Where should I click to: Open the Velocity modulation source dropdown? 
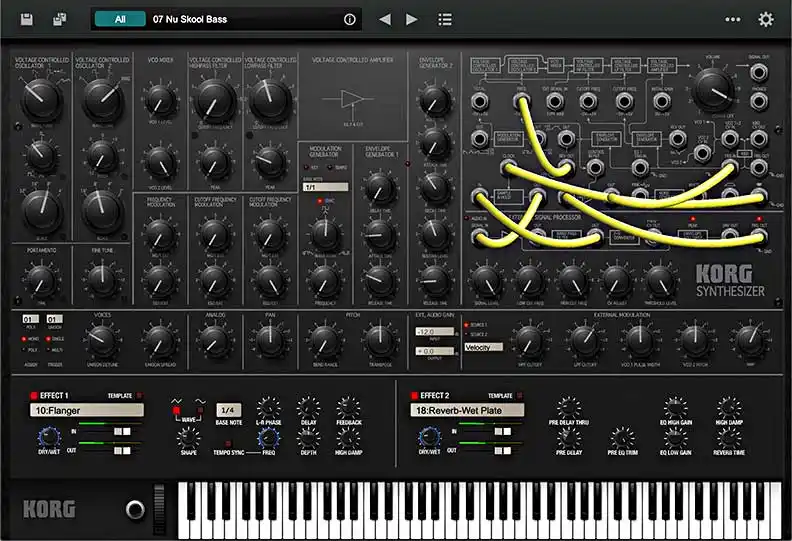pyautogui.click(x=483, y=347)
